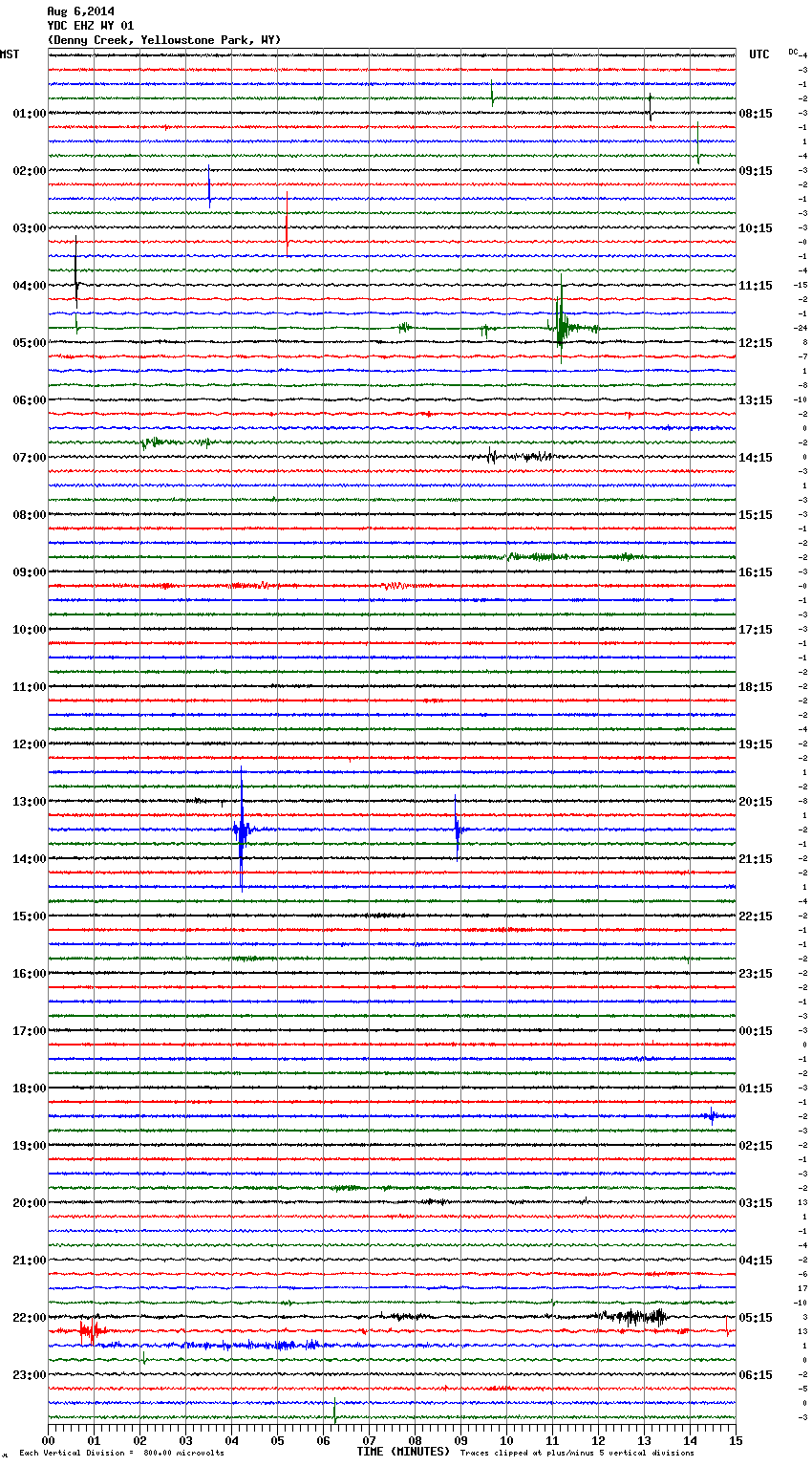812x1466 pixels.
Task: Click the 05:15 UTC time label
Action: click(756, 1318)
